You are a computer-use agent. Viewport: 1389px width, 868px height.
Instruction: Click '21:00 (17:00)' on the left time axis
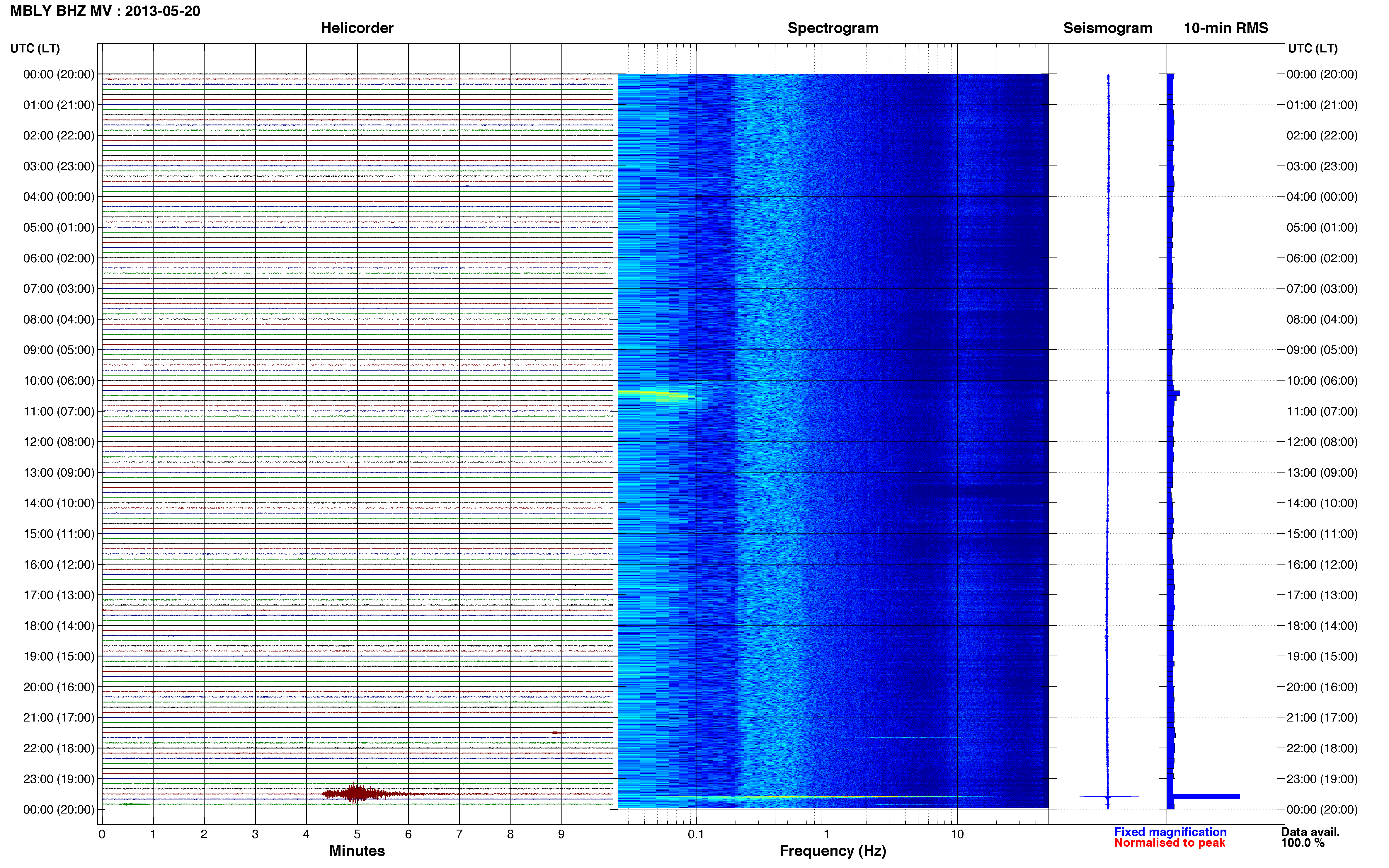pyautogui.click(x=59, y=718)
